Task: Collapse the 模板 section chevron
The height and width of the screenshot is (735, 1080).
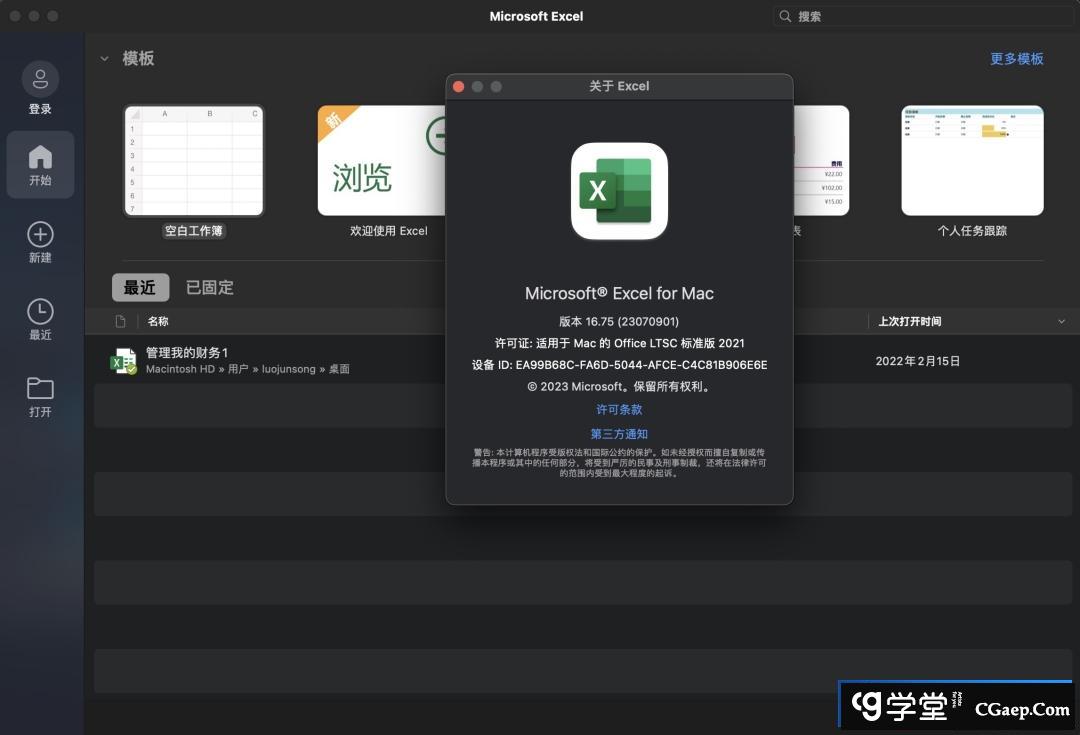Action: coord(104,59)
